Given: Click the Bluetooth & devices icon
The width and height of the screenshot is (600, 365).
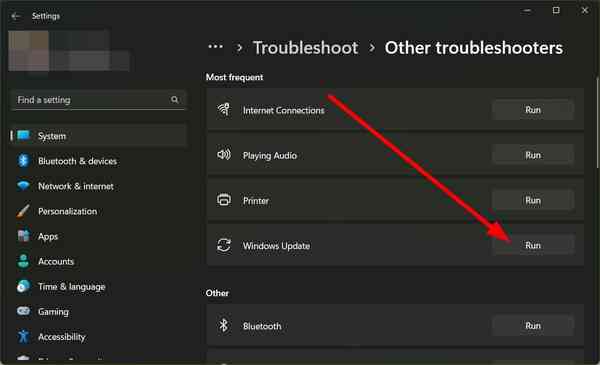Looking at the screenshot, I should point(23,161).
